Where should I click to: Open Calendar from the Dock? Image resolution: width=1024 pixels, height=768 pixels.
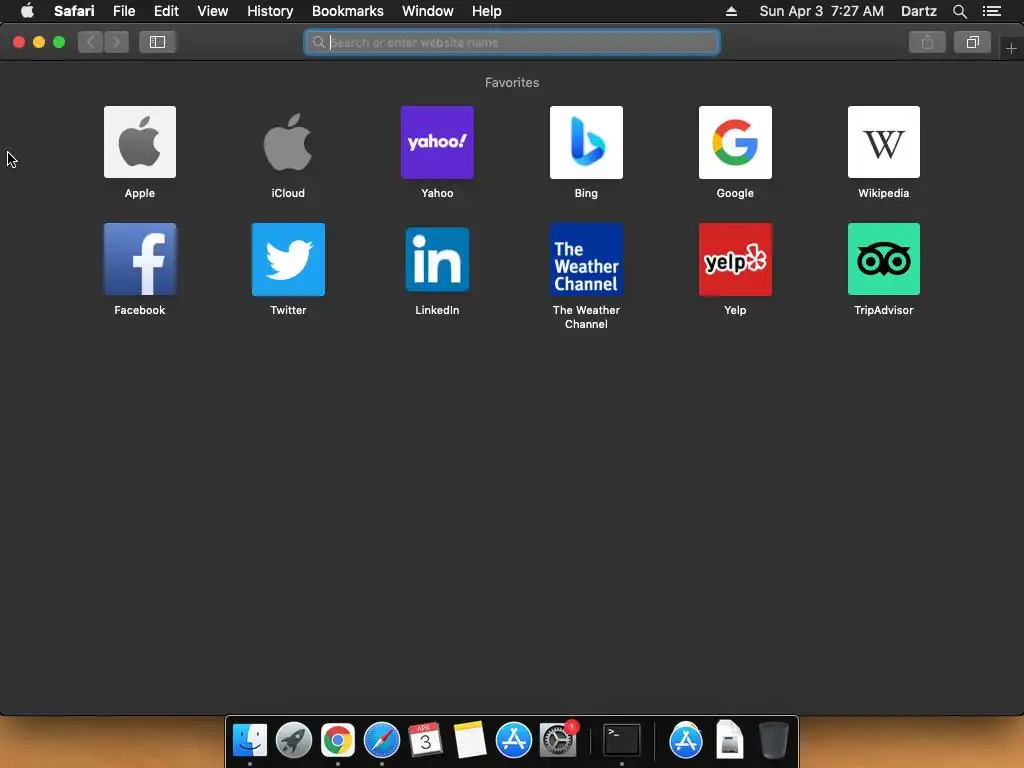(425, 740)
